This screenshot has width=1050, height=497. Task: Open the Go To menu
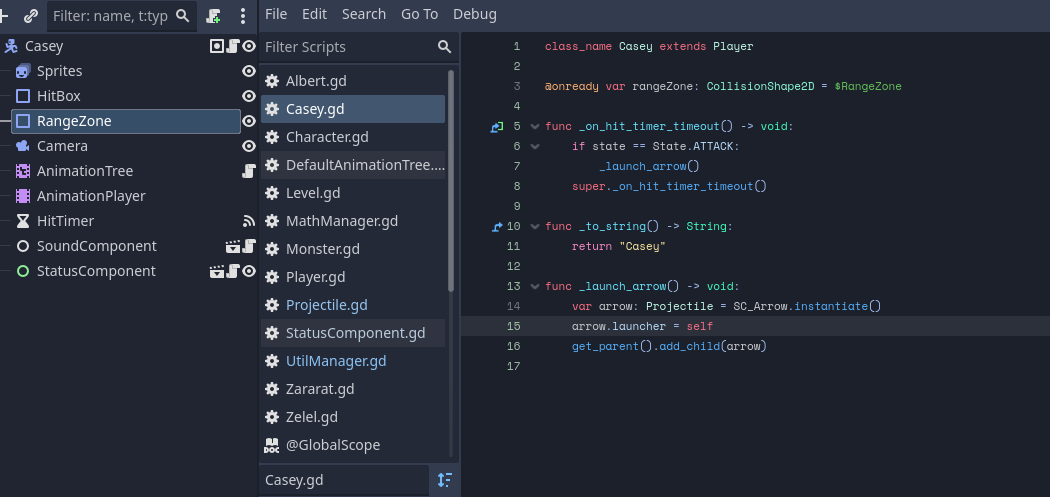[419, 14]
